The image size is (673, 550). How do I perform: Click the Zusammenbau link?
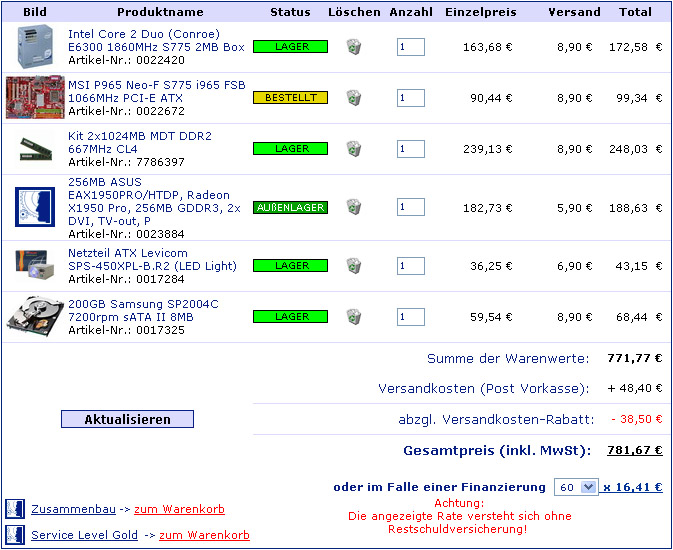[73, 509]
